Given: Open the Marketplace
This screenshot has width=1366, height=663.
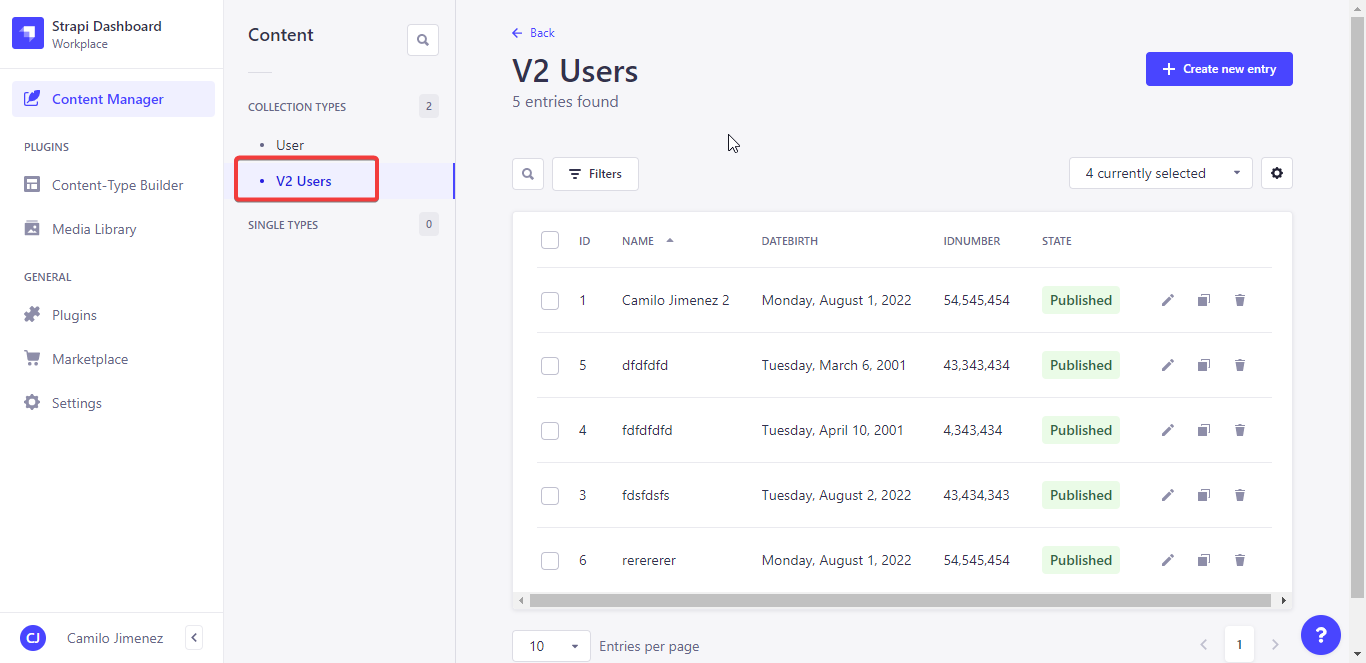Looking at the screenshot, I should (x=89, y=358).
